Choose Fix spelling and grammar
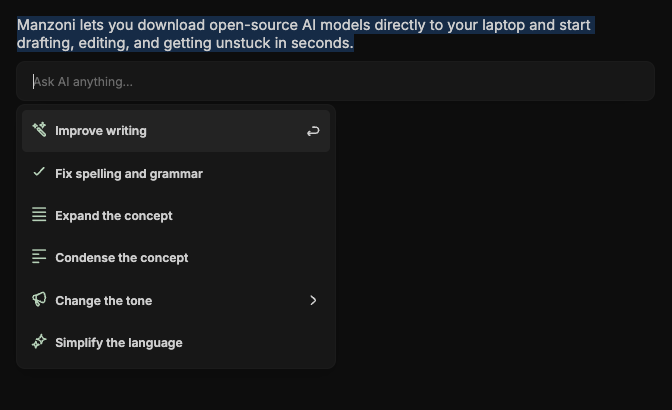 point(129,174)
